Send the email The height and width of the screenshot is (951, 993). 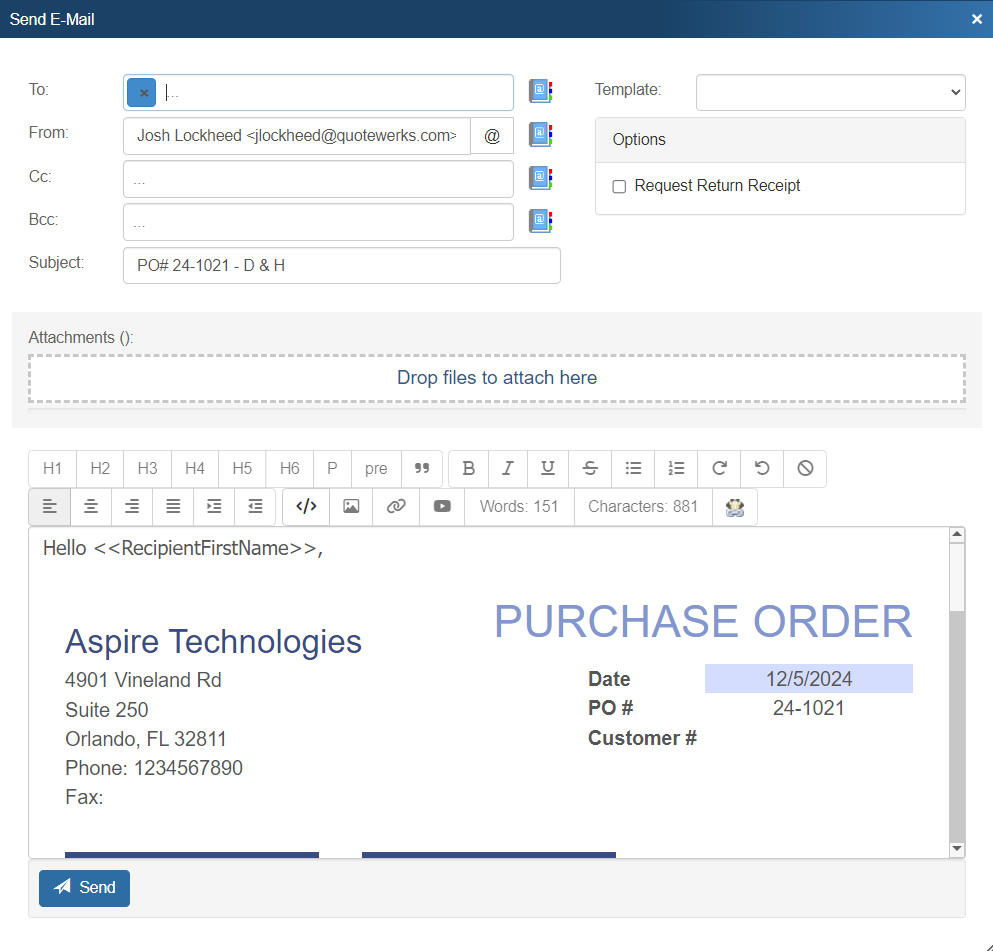pyautogui.click(x=84, y=888)
